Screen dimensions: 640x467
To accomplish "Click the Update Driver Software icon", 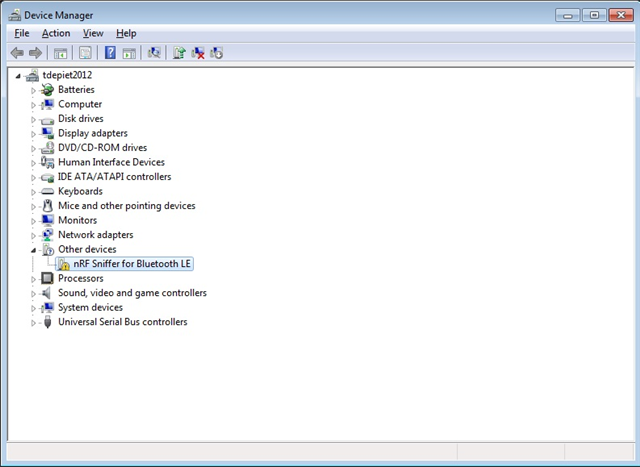I will click(x=179, y=53).
